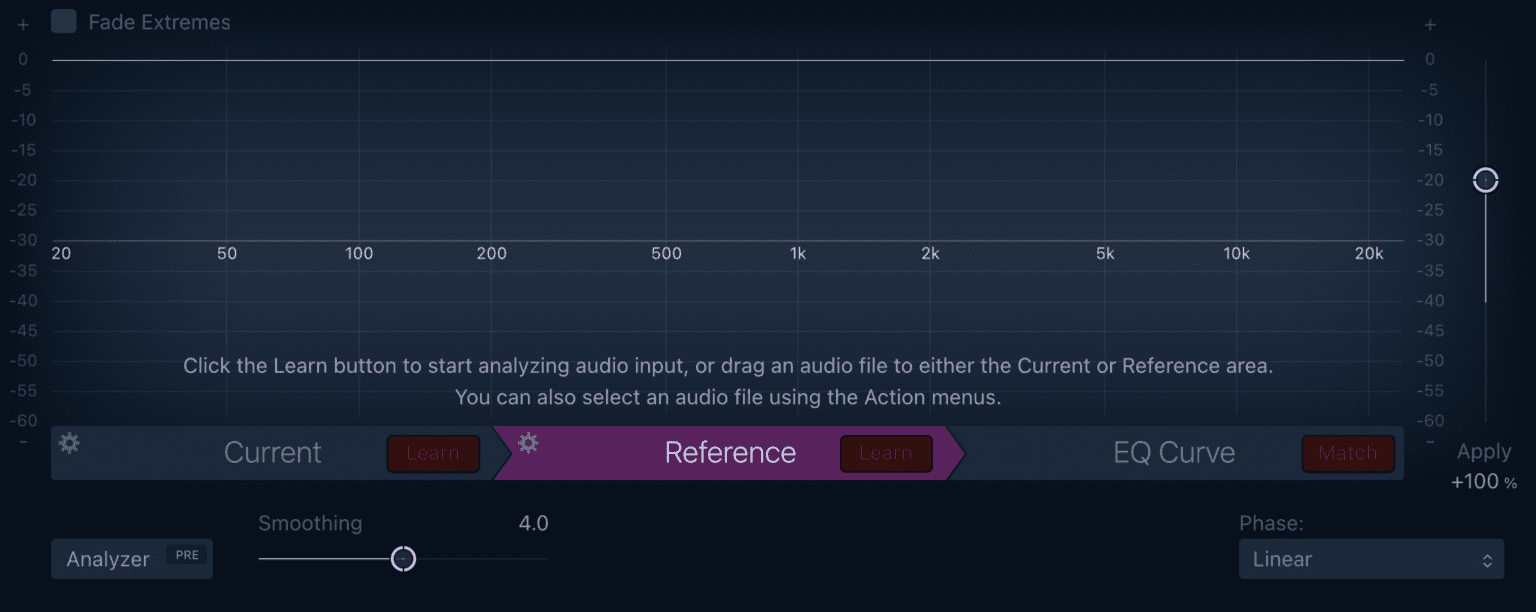Click the minus icon below right dB scale
Viewport: 1536px width, 612px height.
[x=1430, y=441]
